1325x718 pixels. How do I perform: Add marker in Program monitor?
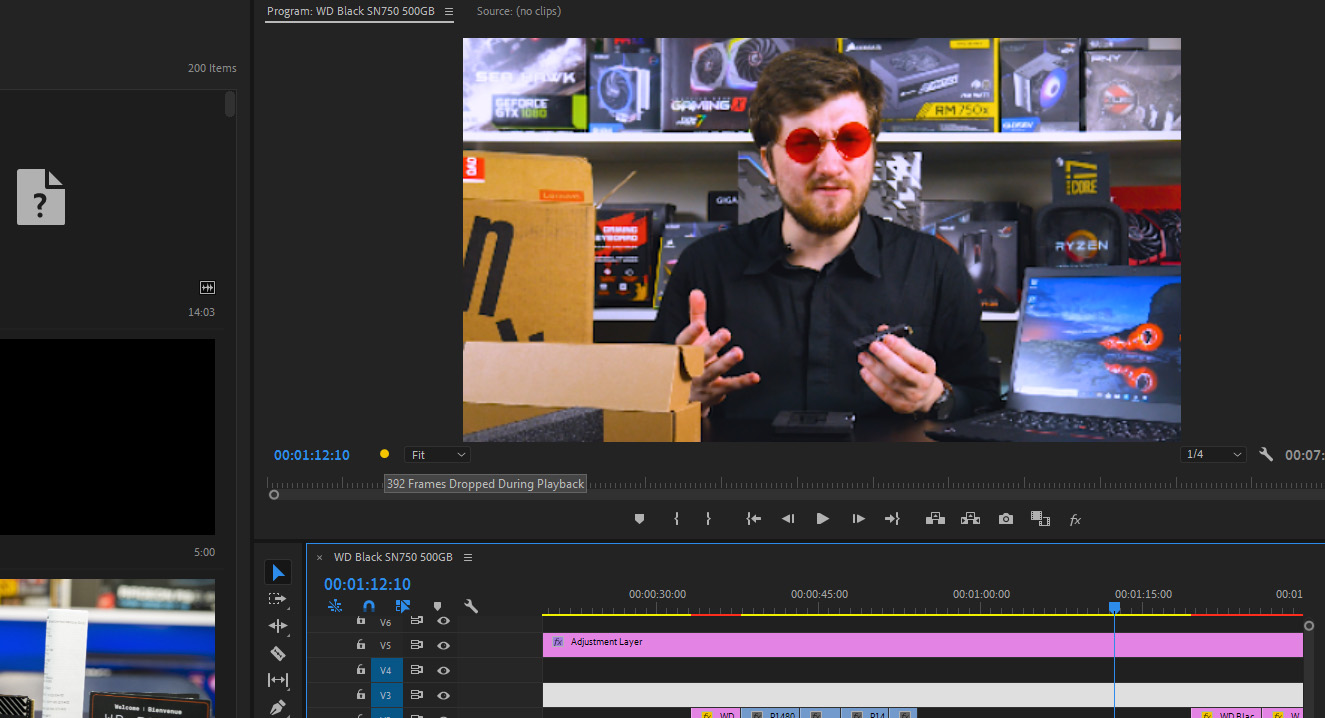640,519
